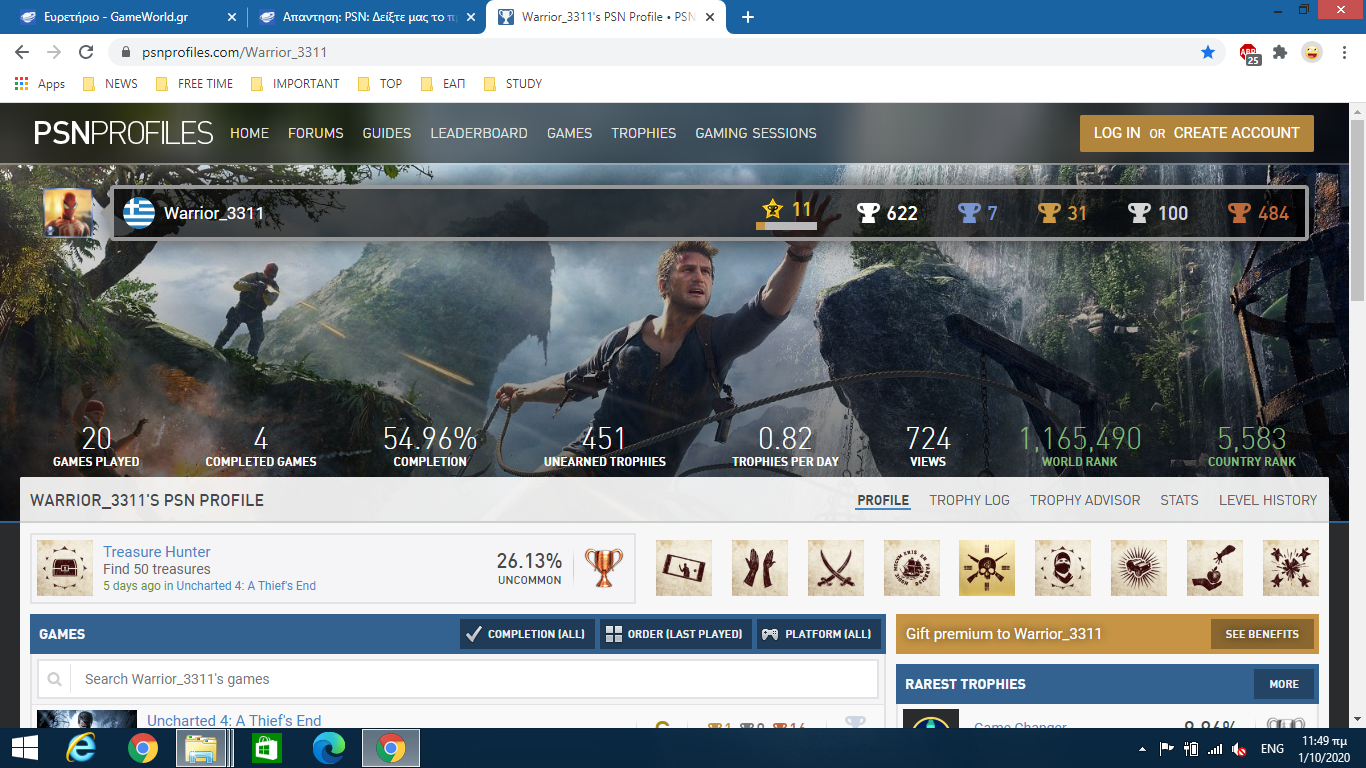Open the Uncharted 4: A Thief's End link
The height and width of the screenshot is (768, 1366).
[x=234, y=720]
